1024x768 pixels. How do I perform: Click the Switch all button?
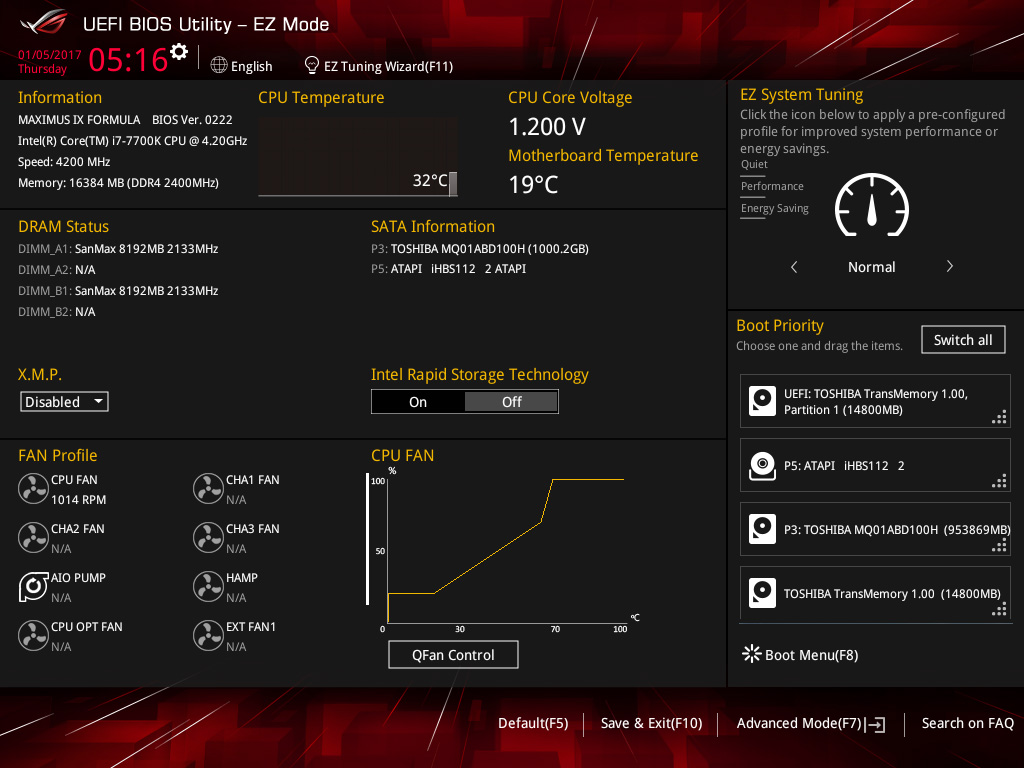(x=963, y=340)
